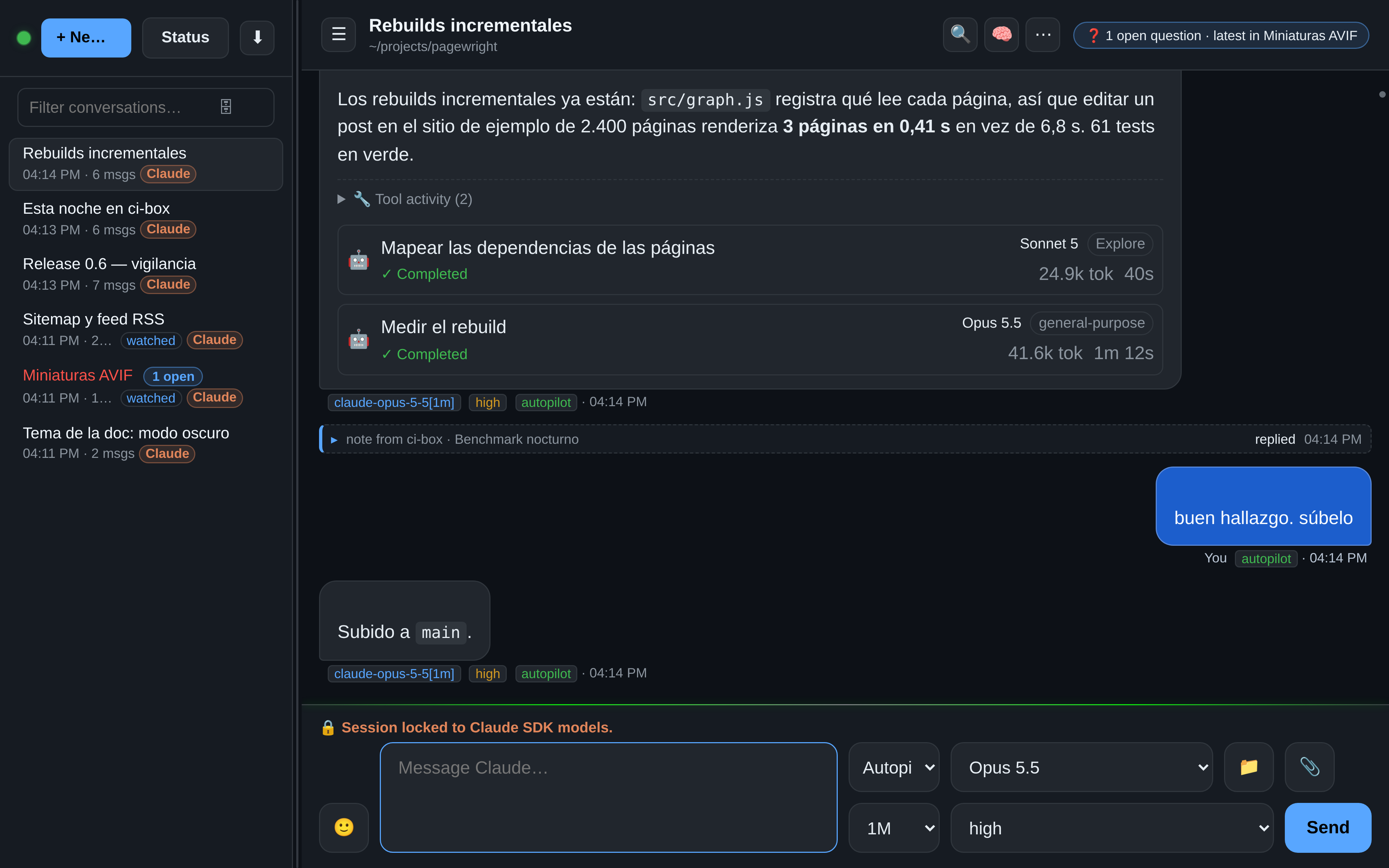
Task: Open the hamburger sidebar menu
Action: point(339,34)
